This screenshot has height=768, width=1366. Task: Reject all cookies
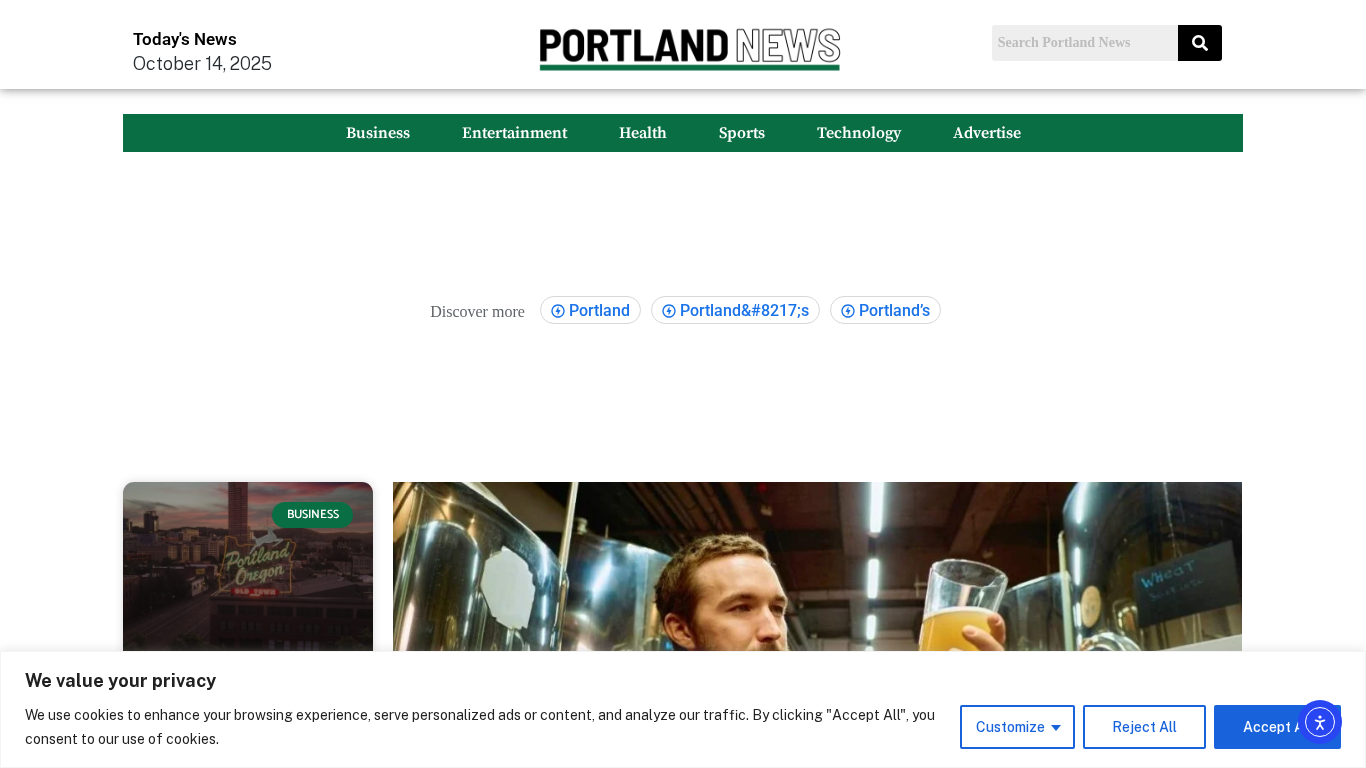pyautogui.click(x=1144, y=727)
